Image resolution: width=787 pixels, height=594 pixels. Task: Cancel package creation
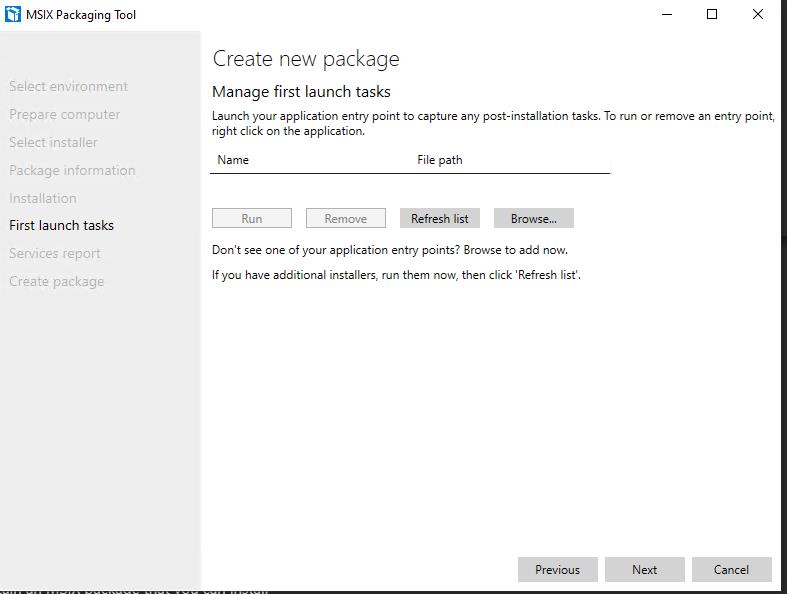coord(731,569)
